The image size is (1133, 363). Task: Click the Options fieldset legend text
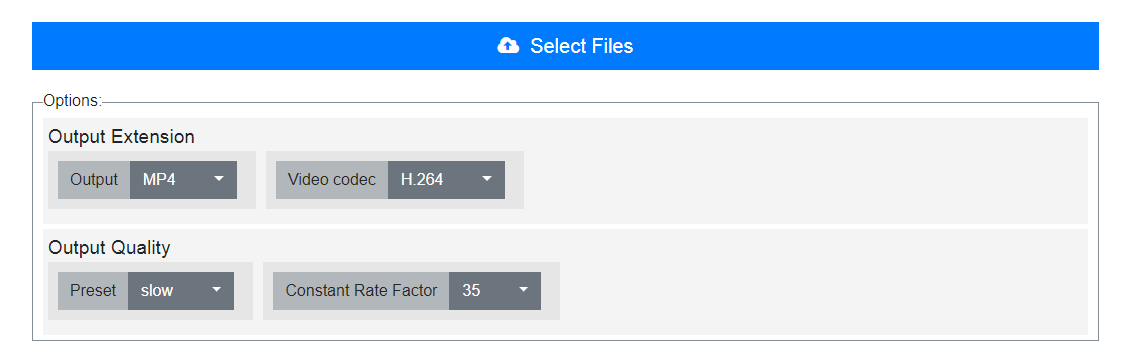pos(72,101)
